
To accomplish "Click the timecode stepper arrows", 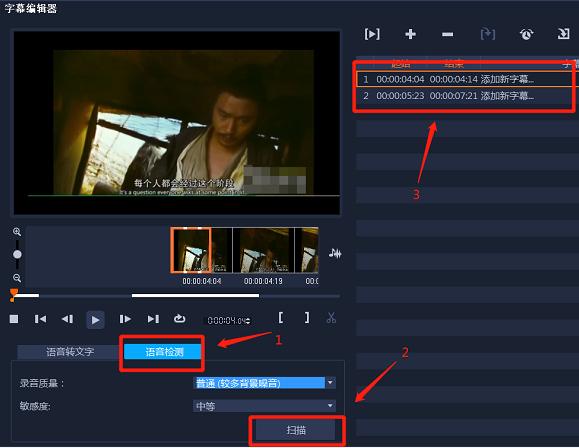I will (248, 321).
